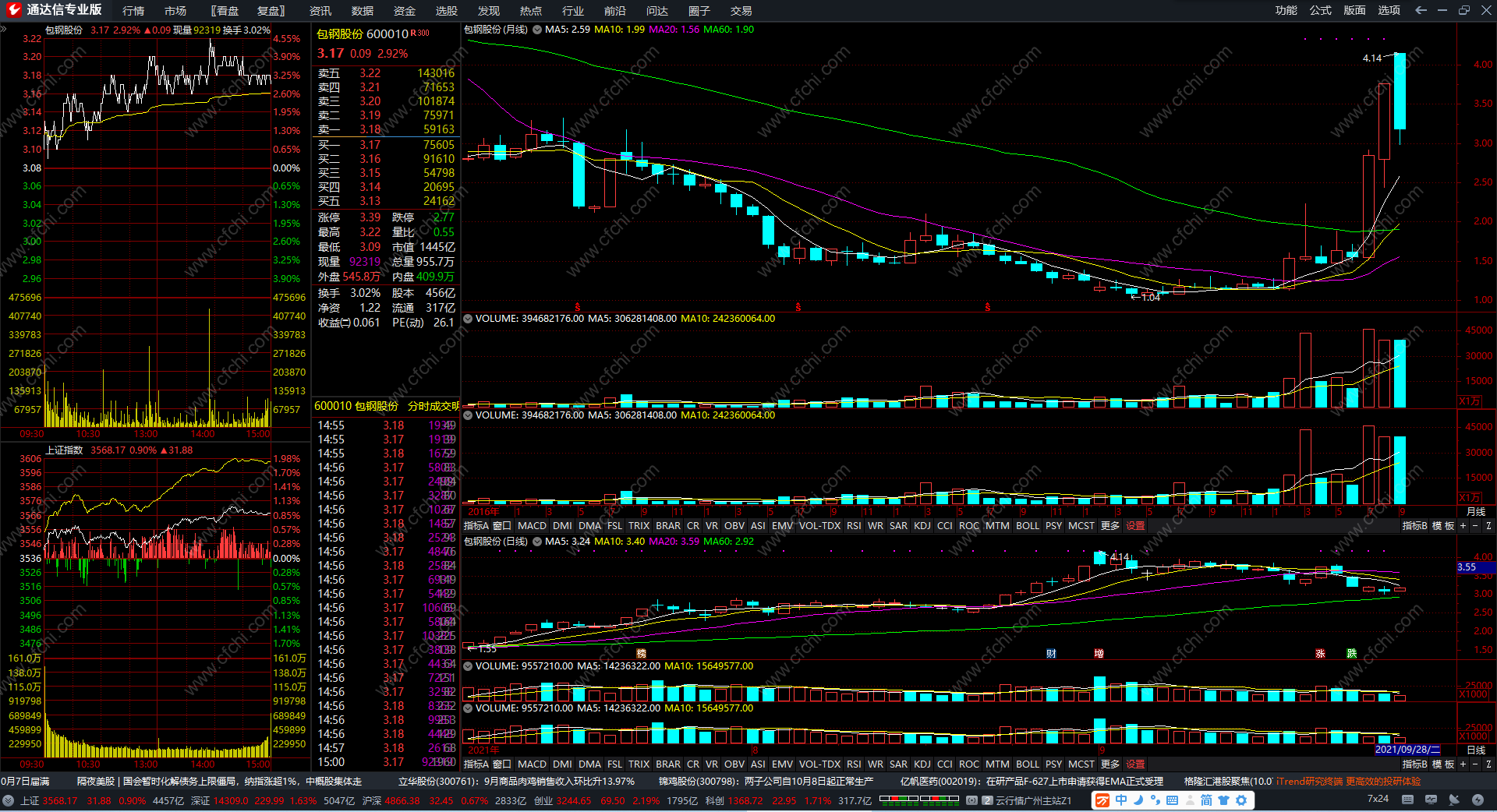Toggle the KDJ indicator on monthly tab row
Screen dimensions: 1497x812
[922, 526]
